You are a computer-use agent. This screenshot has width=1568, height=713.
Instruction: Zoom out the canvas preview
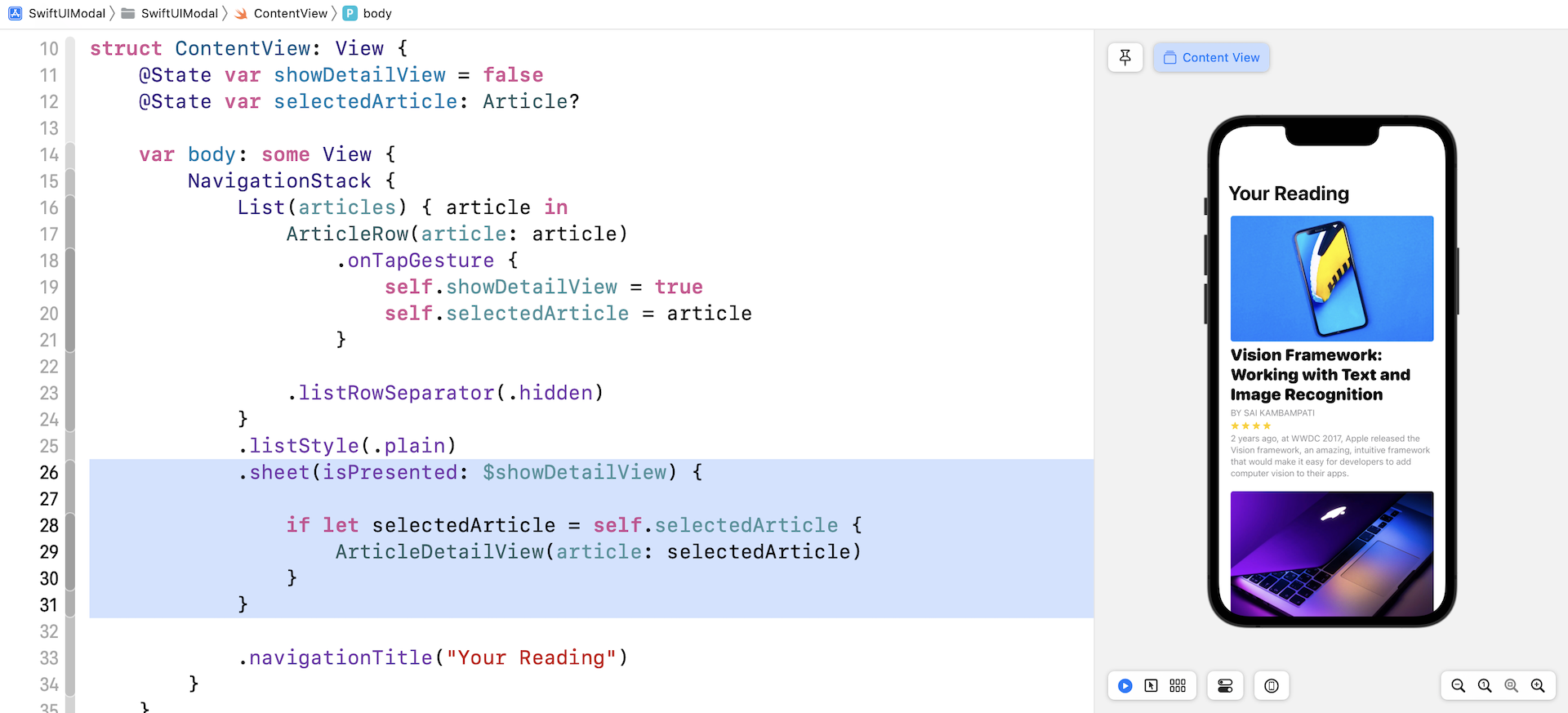1458,686
